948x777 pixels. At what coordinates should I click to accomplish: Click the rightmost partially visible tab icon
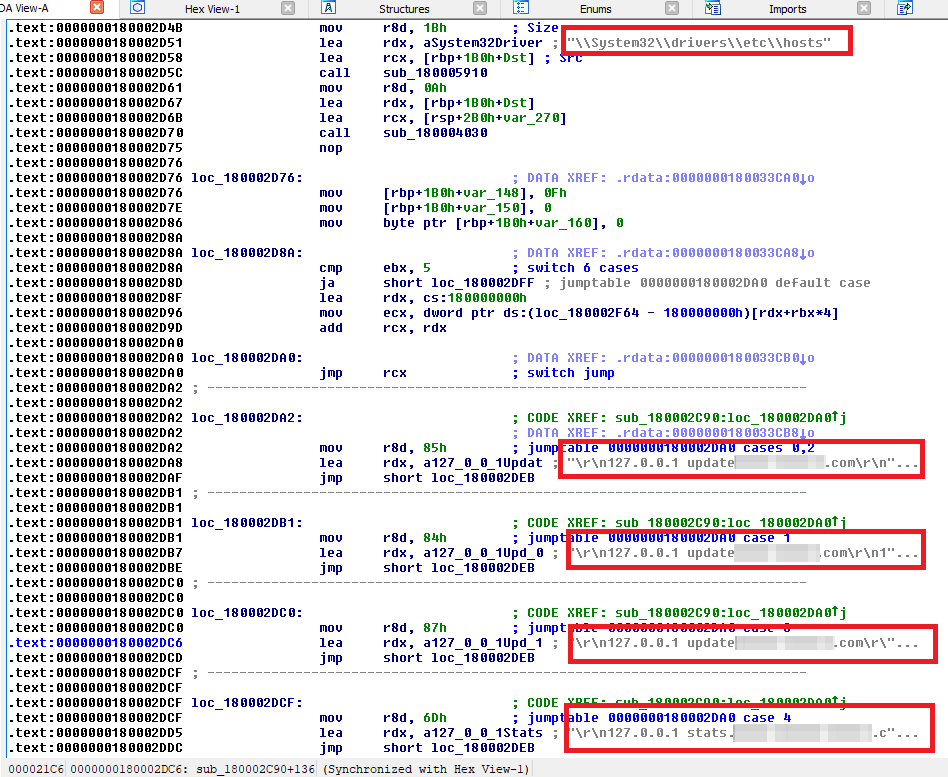click(x=905, y=8)
